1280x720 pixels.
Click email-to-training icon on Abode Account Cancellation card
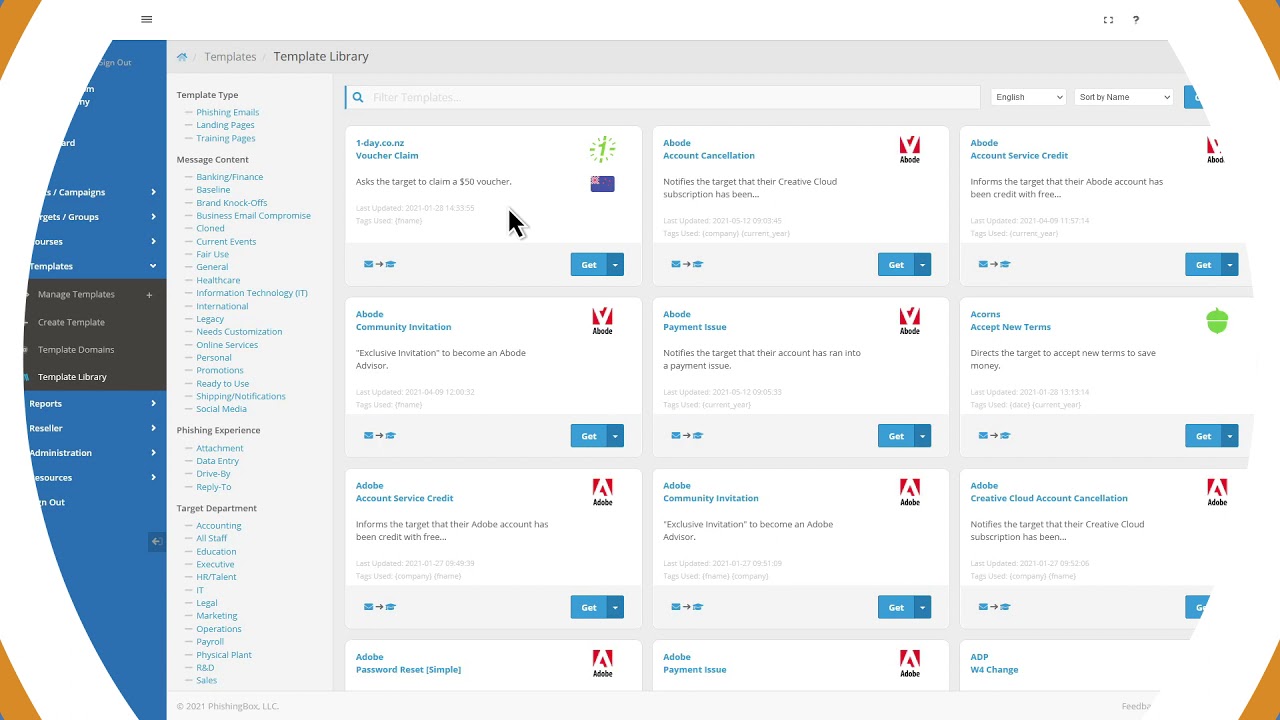coord(687,265)
